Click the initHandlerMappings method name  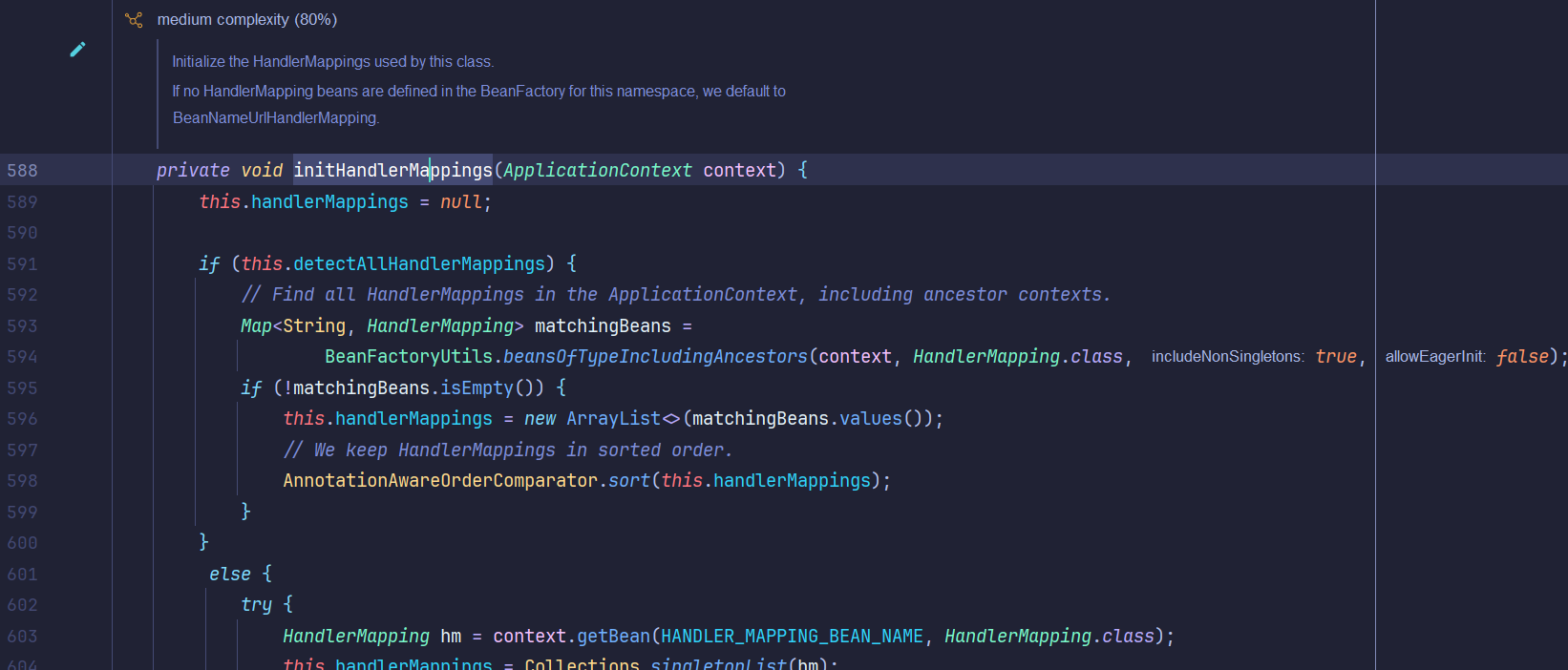(x=392, y=170)
